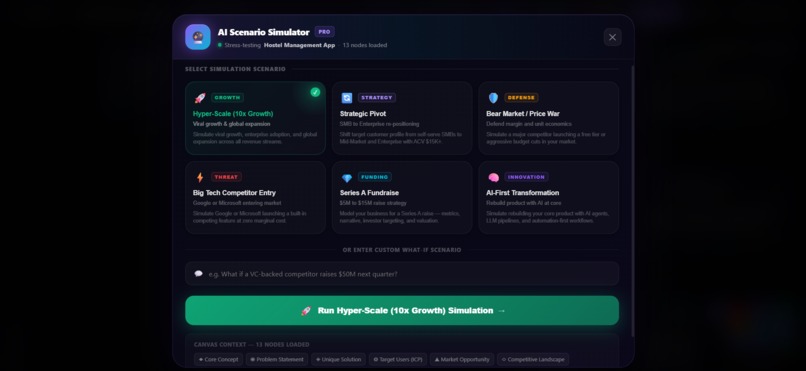Click the lightning bolt icon on Big Tech card

pyautogui.click(x=199, y=177)
